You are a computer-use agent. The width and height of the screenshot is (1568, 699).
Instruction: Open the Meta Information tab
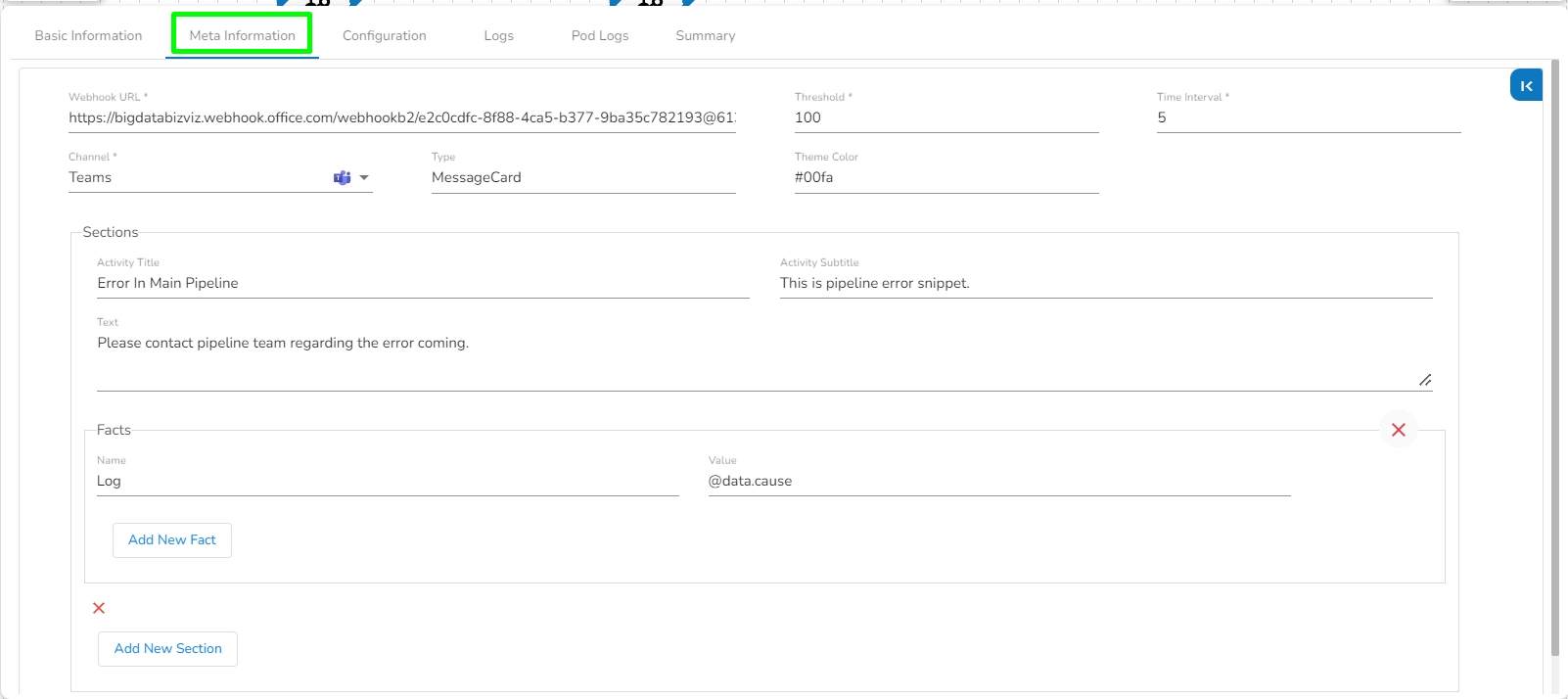(242, 35)
